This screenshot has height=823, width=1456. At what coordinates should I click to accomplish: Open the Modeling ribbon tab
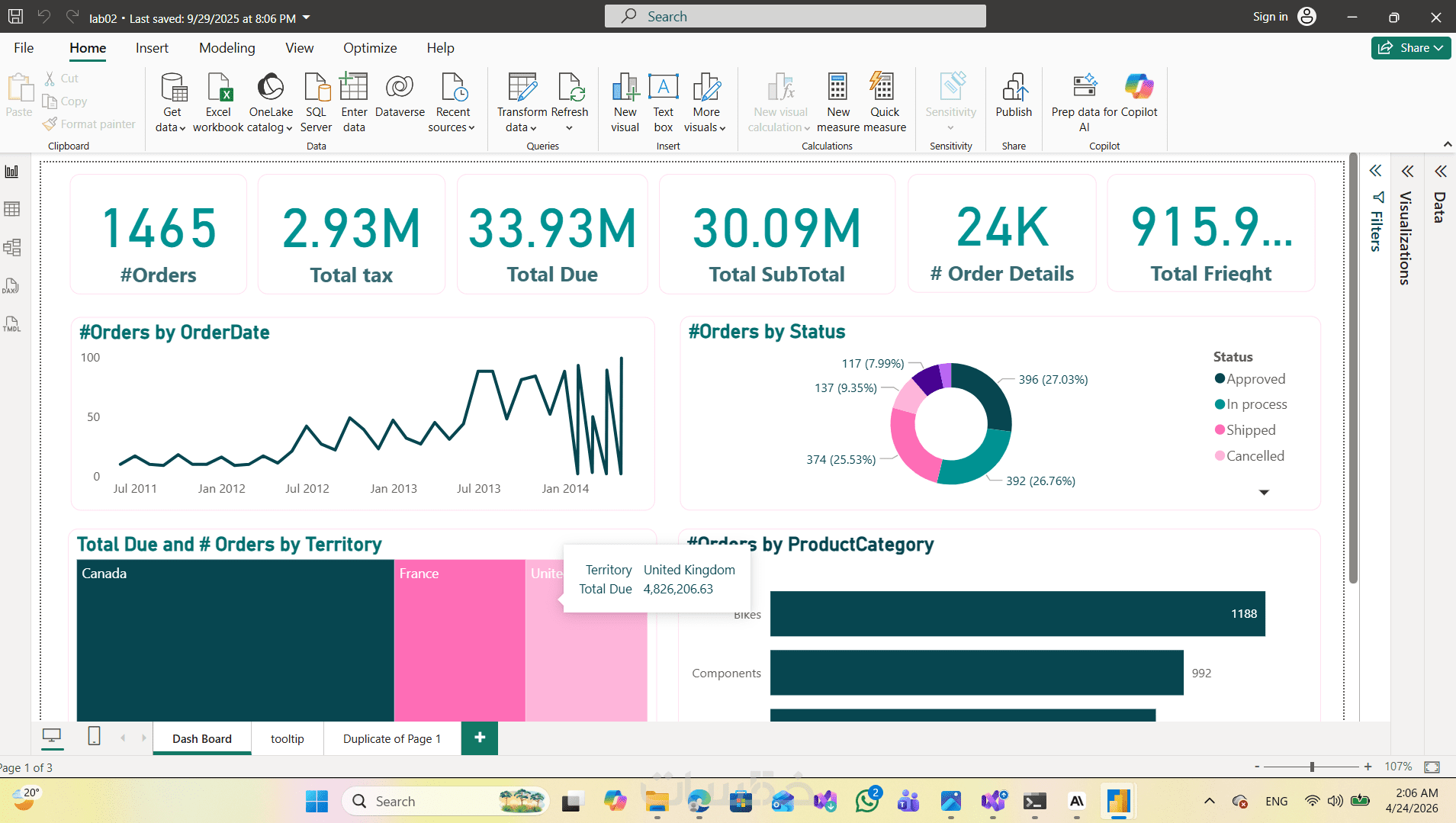point(227,47)
